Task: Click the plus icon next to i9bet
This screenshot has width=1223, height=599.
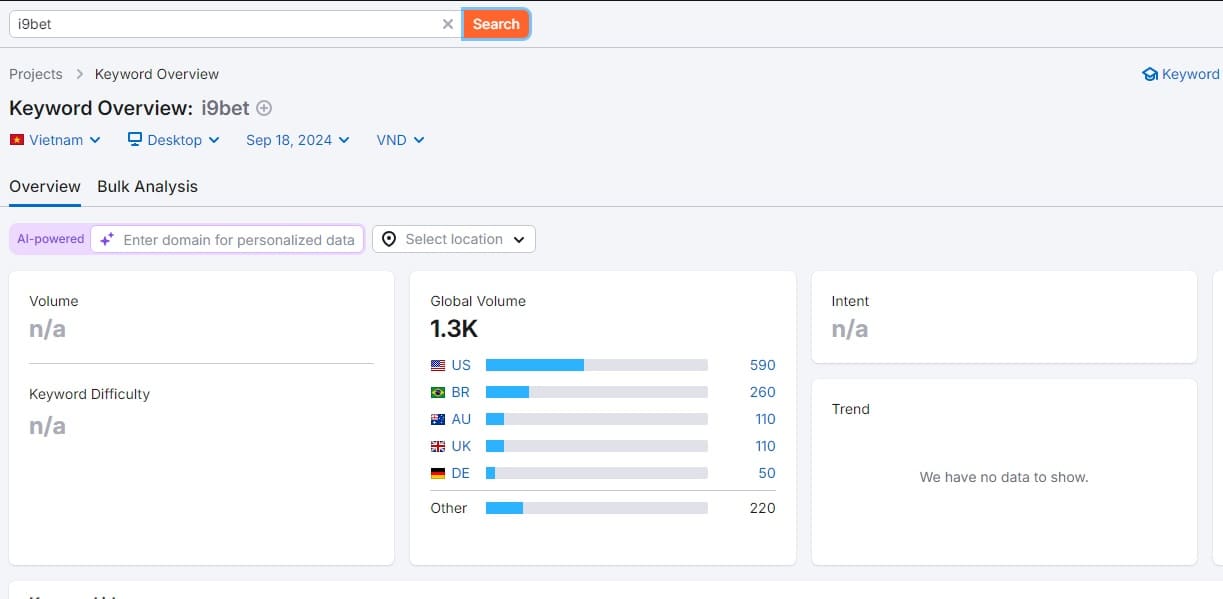Action: pos(264,108)
